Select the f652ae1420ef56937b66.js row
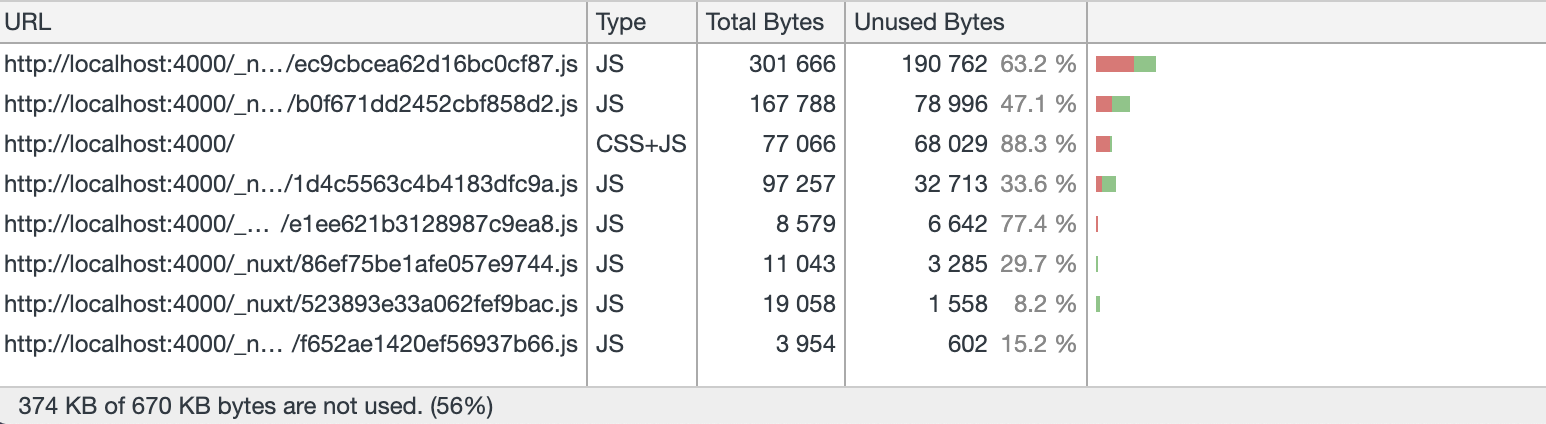Image resolution: width=1546 pixels, height=424 pixels. [291, 344]
